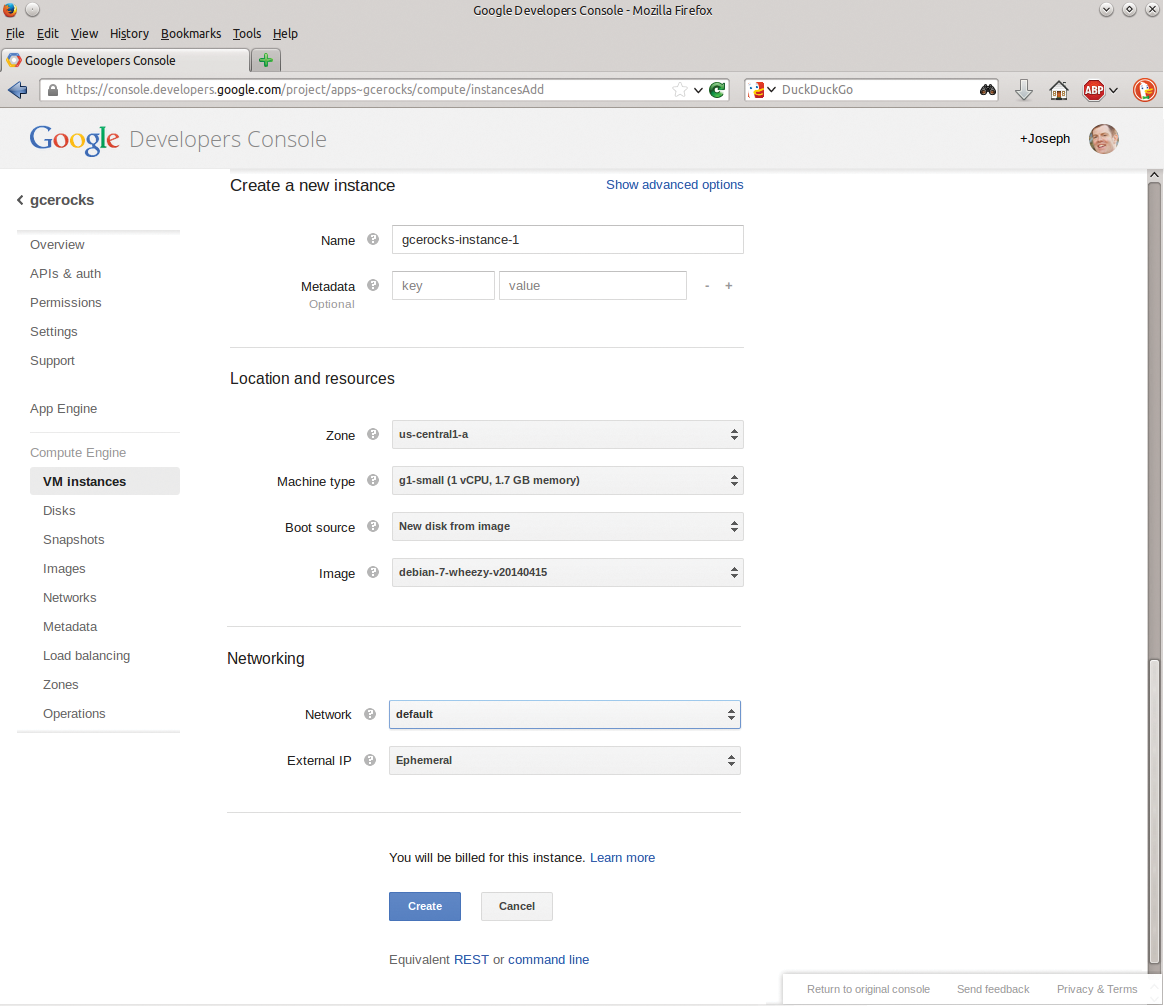
Task: Click help icon beside External IP
Action: pos(370,760)
